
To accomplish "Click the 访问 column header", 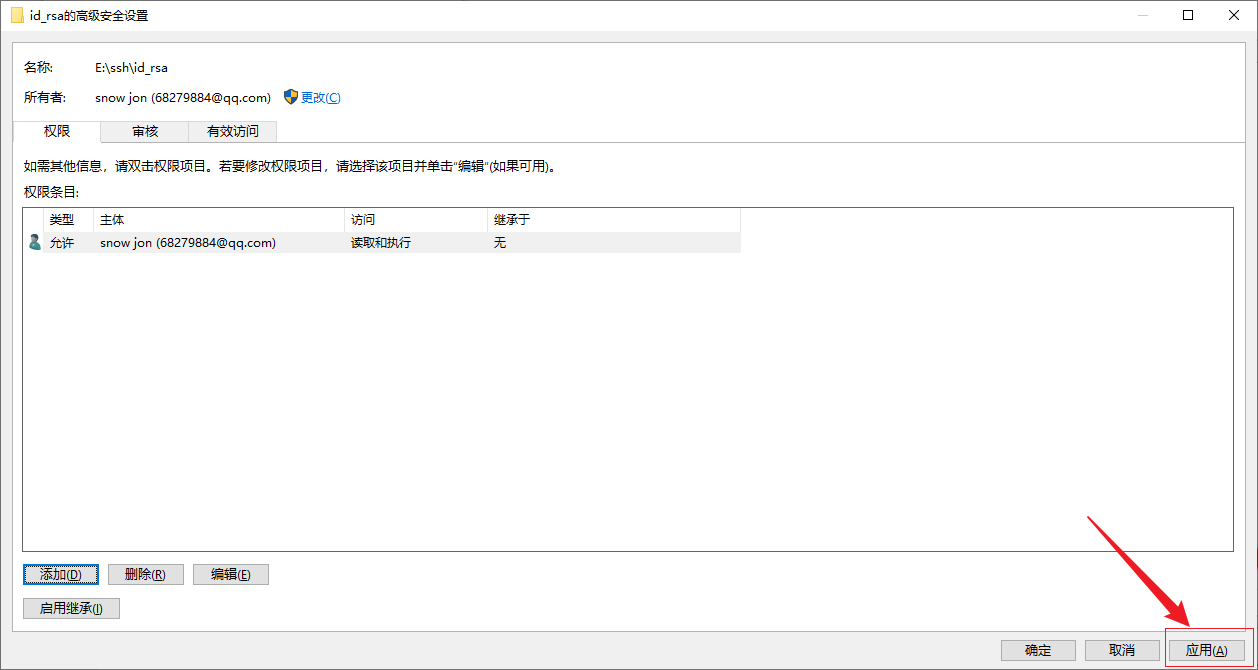I will point(360,219).
